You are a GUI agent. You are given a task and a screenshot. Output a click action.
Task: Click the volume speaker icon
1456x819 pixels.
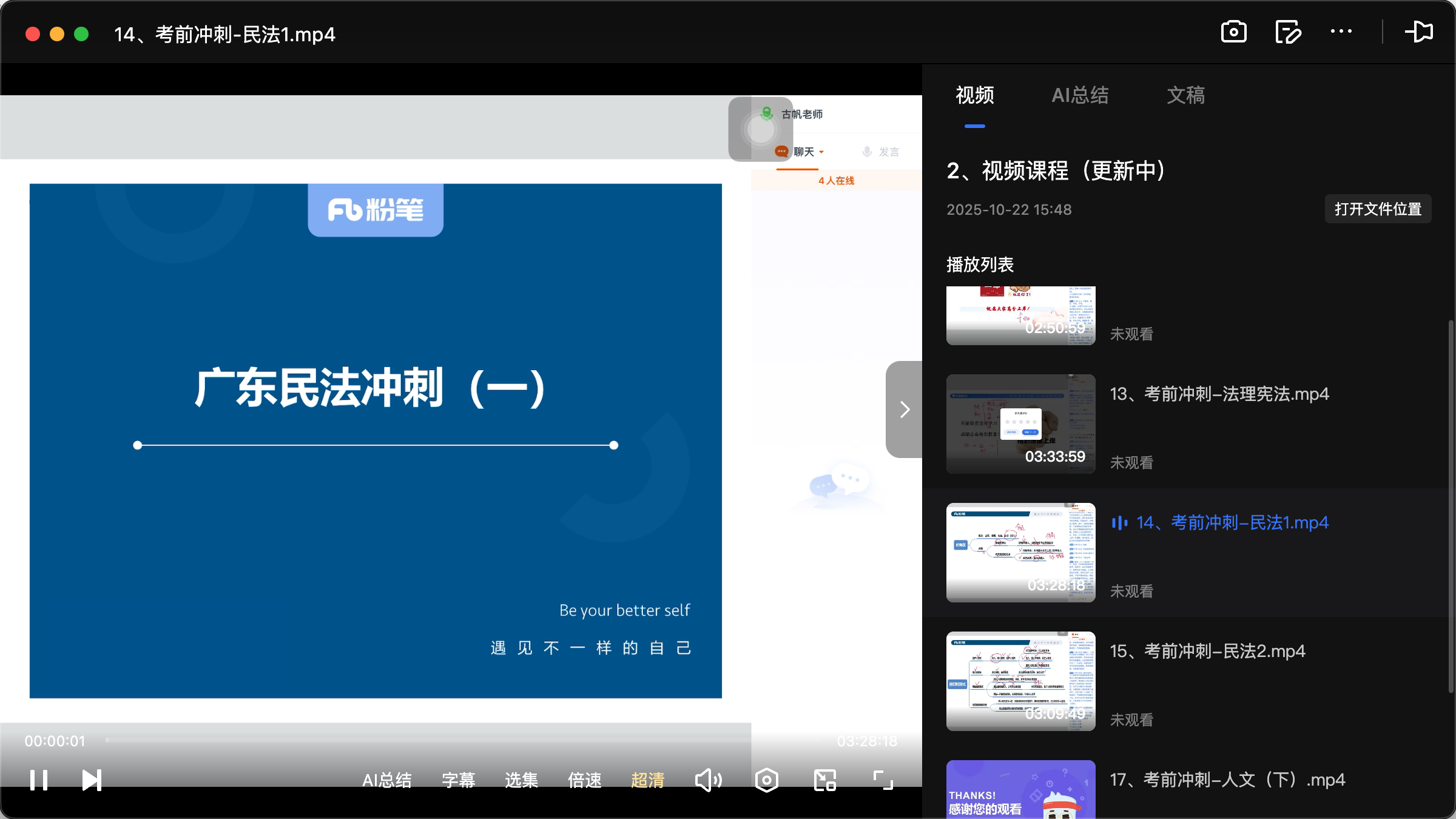click(708, 780)
